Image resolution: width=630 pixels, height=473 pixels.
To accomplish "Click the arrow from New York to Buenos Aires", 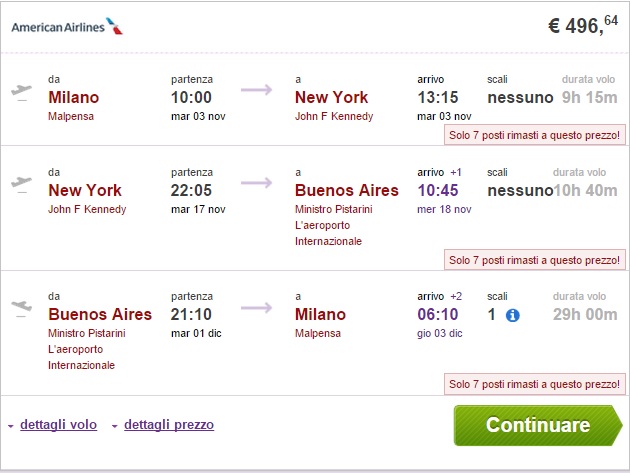I will click(x=257, y=183).
